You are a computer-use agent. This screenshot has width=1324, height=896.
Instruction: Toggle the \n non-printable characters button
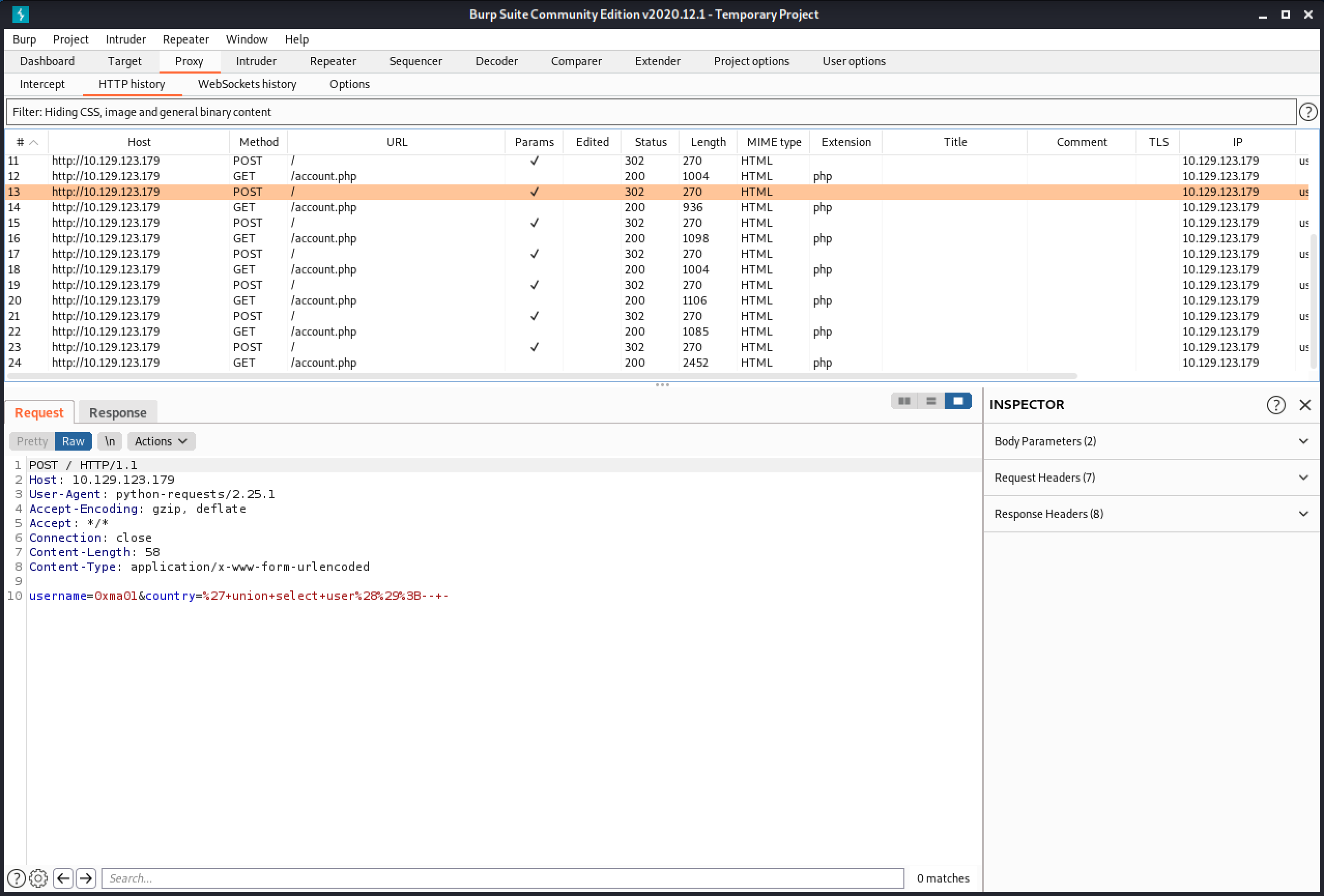coord(109,441)
